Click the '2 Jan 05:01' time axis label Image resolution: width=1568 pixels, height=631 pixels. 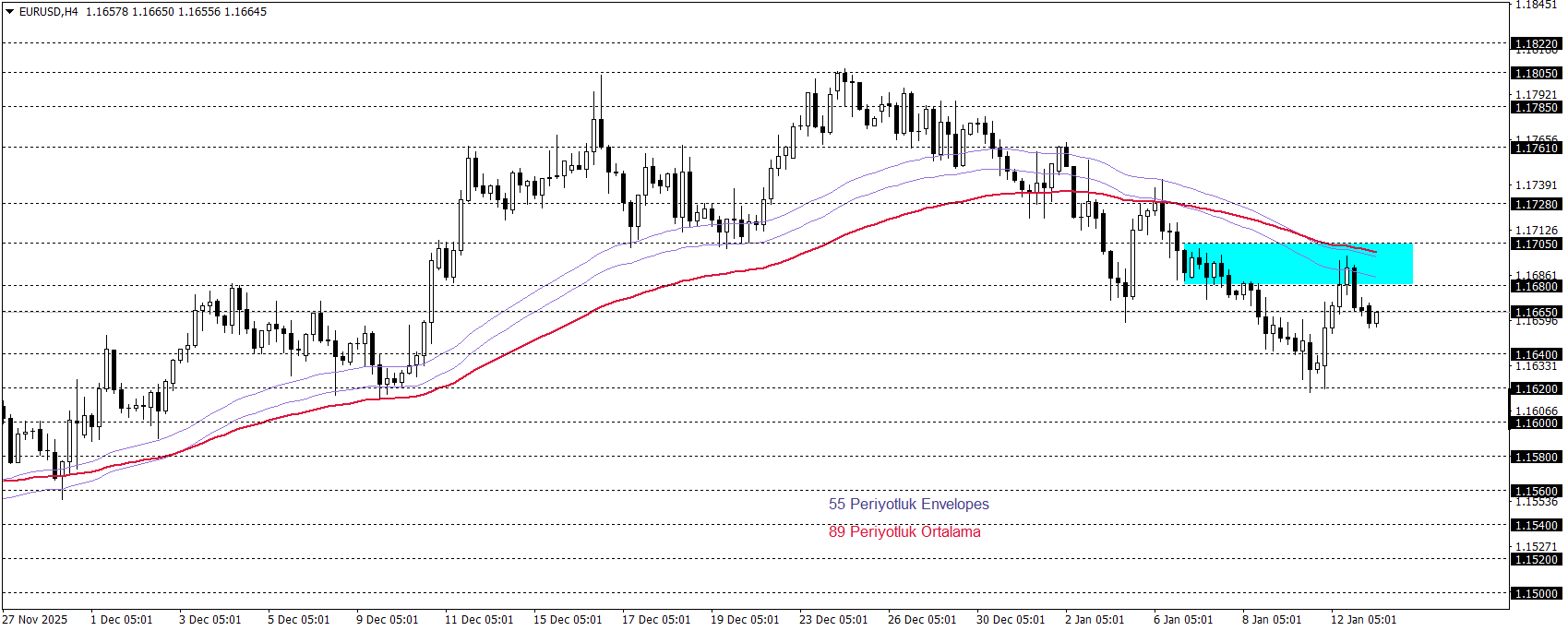[x=1095, y=619]
